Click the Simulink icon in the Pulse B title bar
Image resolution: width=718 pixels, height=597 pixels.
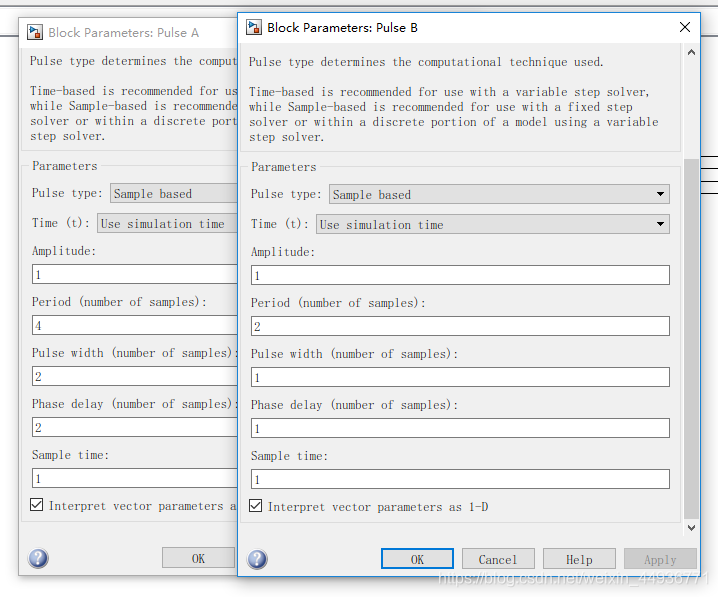point(254,27)
